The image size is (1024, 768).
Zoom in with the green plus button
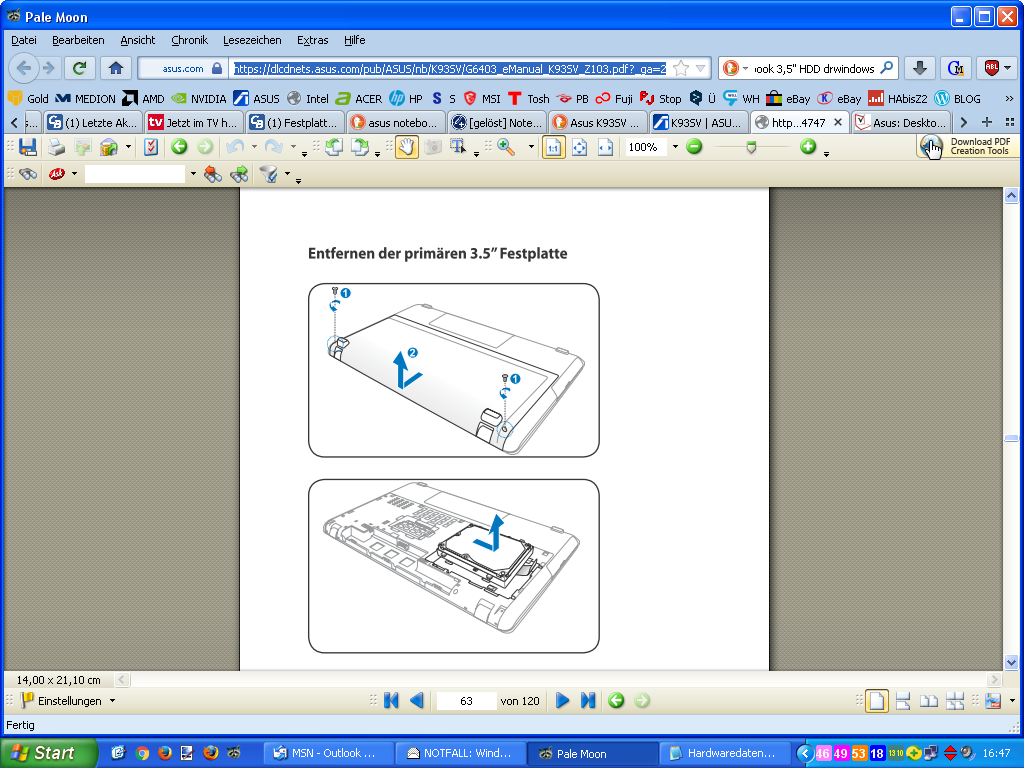808,147
